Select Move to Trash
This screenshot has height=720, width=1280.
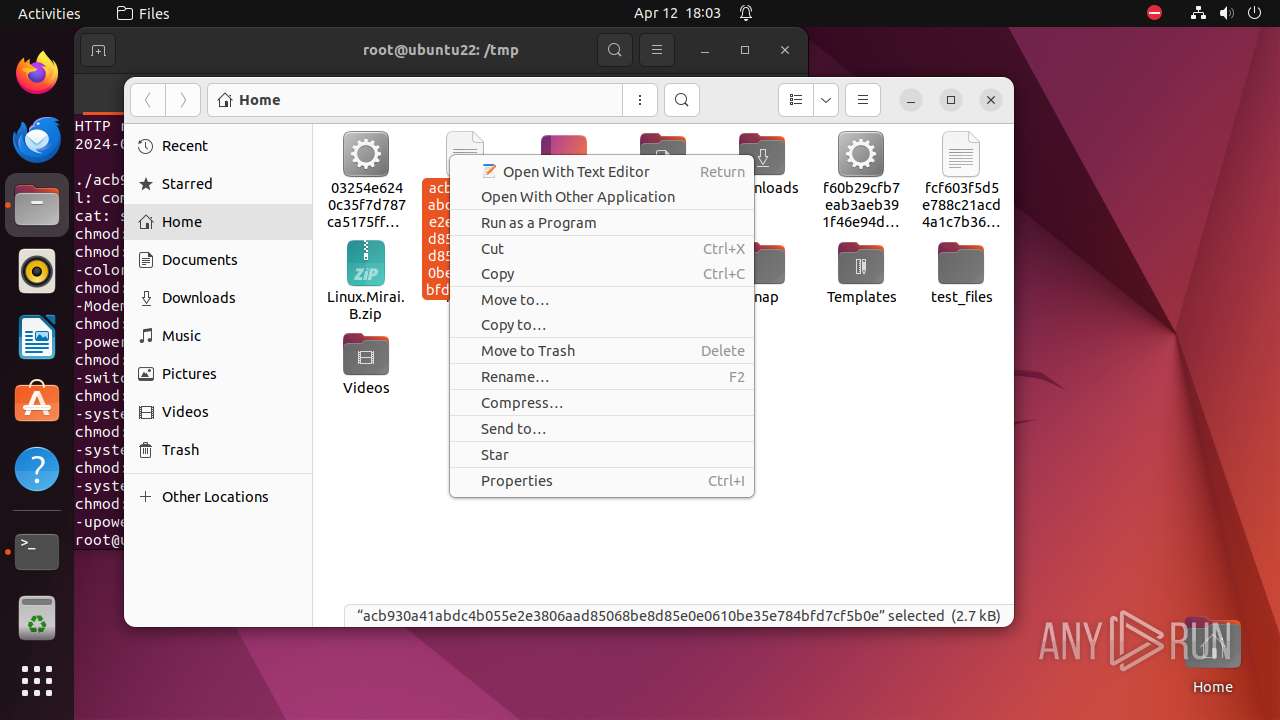[x=601, y=351]
